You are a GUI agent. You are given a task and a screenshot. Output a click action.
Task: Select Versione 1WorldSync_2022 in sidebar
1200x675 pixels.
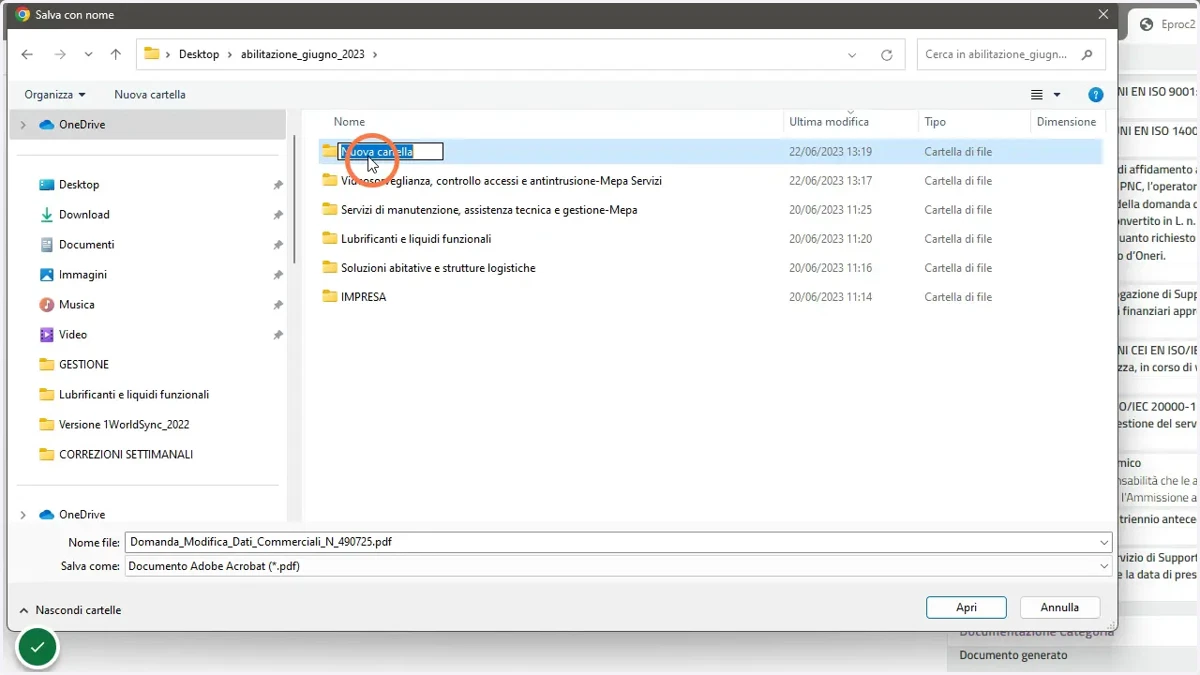(x=124, y=425)
